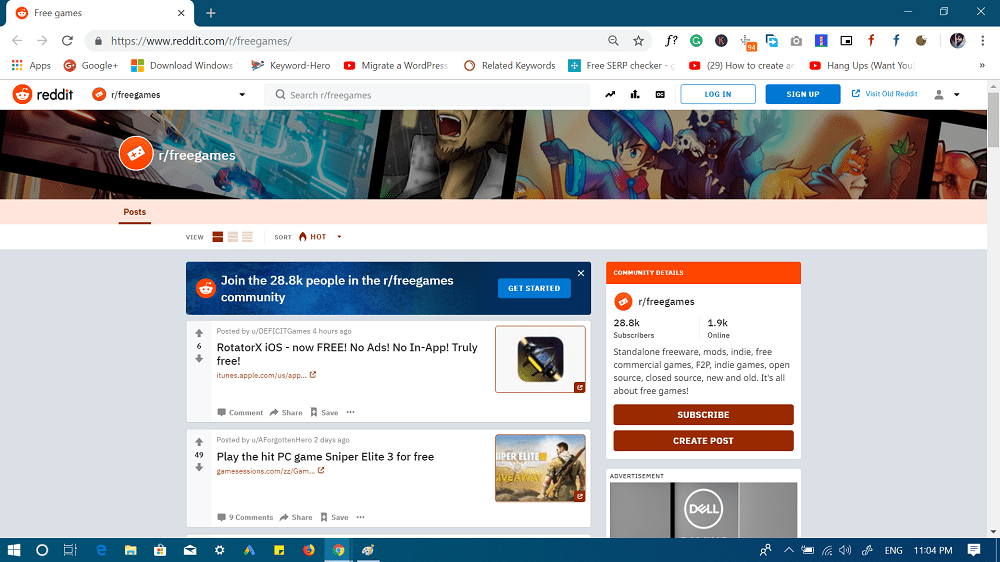Open Related Keywords bookmark
The height and width of the screenshot is (562, 1000).
[x=510, y=66]
